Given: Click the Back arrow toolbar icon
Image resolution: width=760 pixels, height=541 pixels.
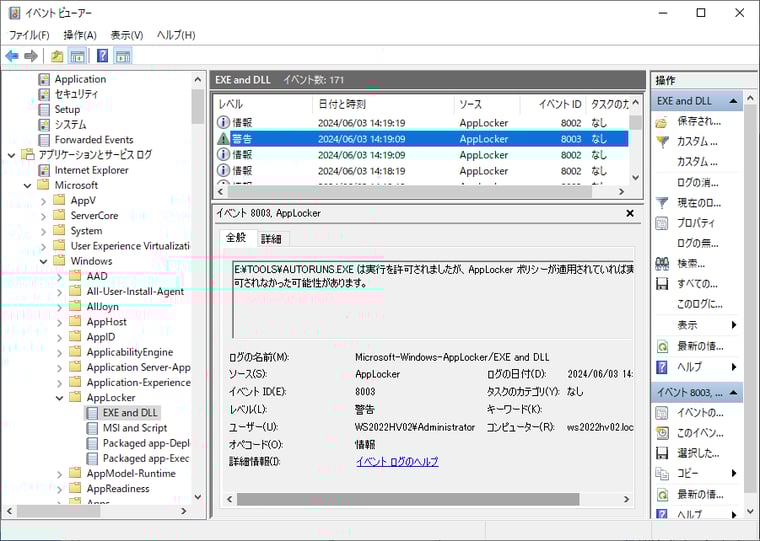Looking at the screenshot, I should (x=12, y=56).
